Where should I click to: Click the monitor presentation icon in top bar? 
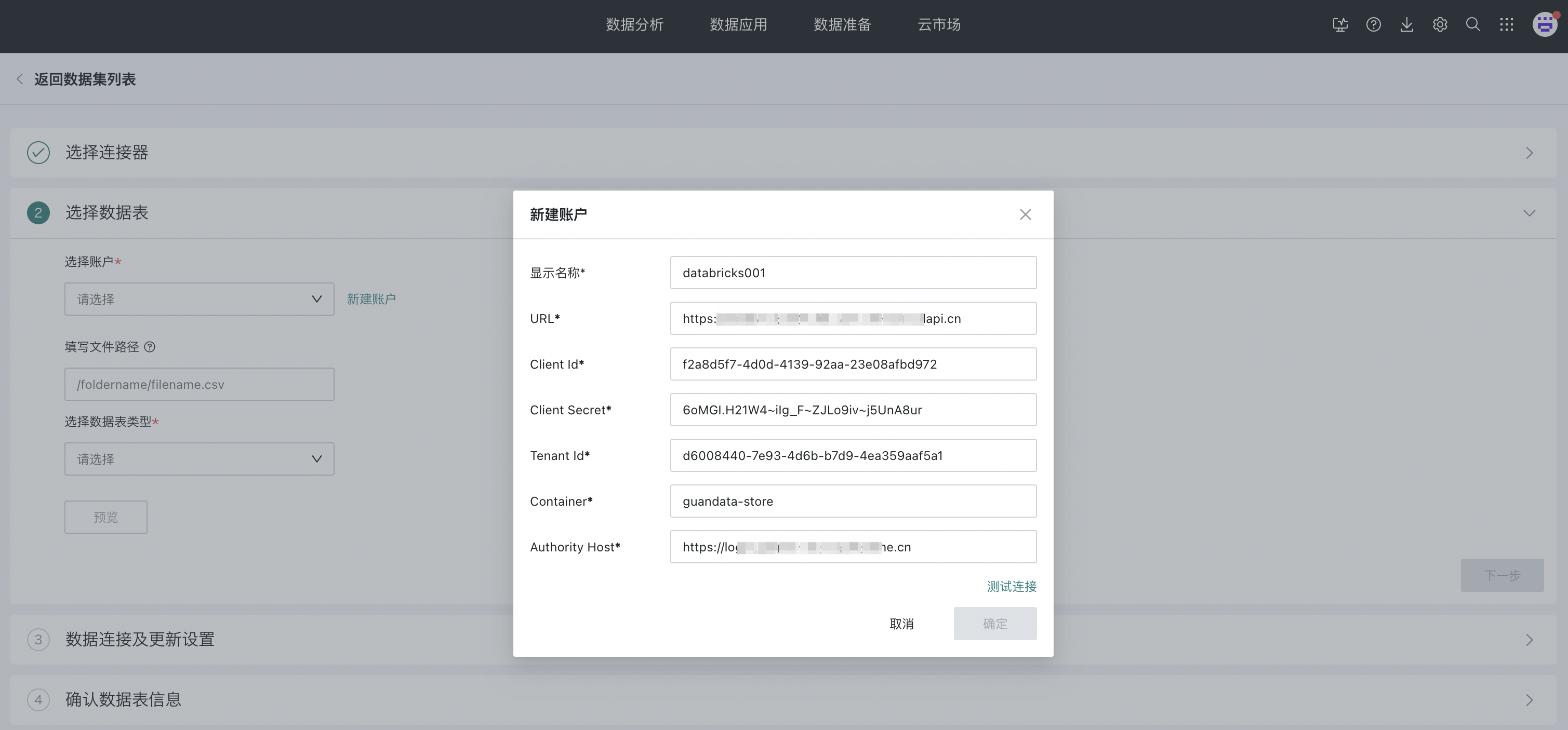[x=1340, y=25]
